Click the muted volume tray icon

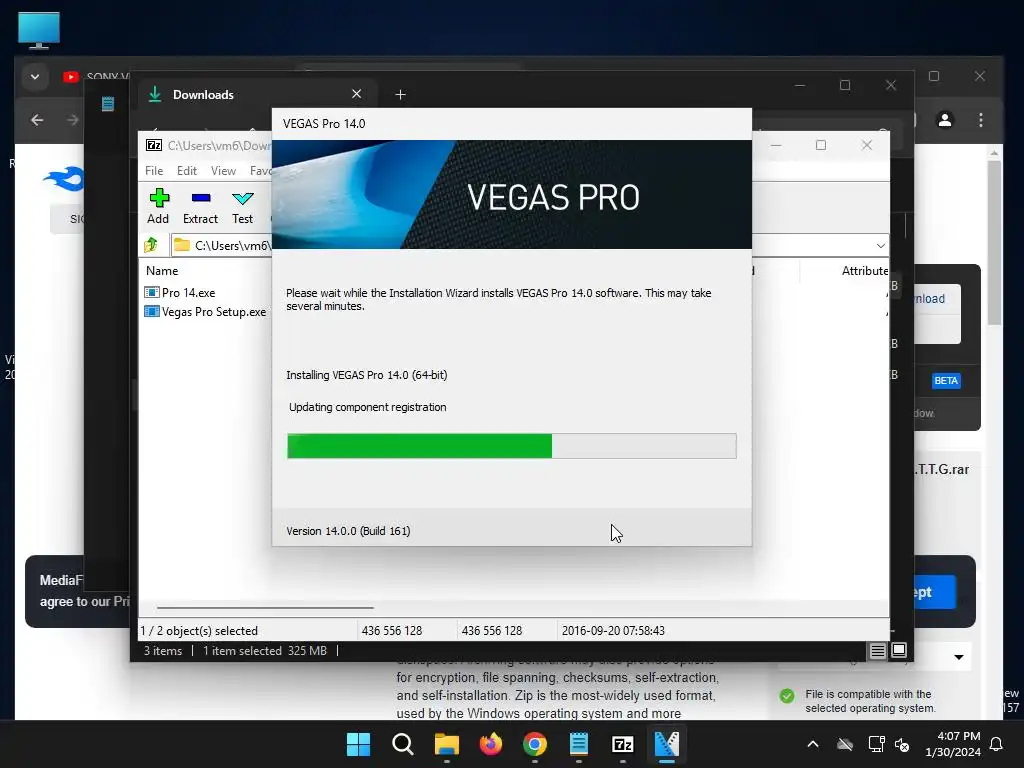pyautogui.click(x=902, y=745)
